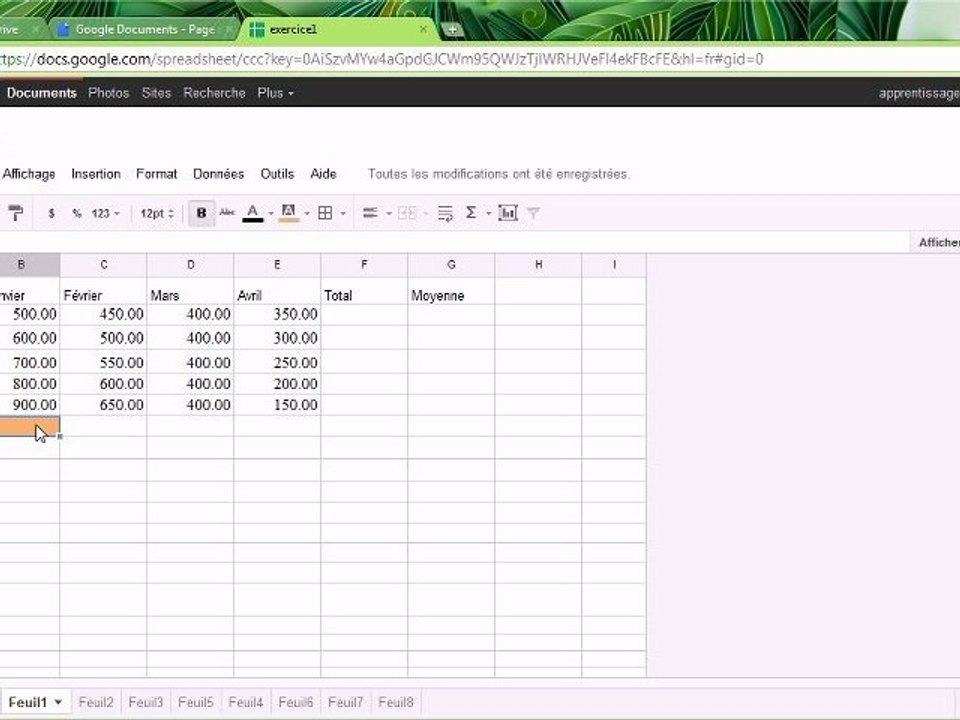Select cell containing 900.00
Viewport: 960px width, 720px height.
[x=29, y=405]
